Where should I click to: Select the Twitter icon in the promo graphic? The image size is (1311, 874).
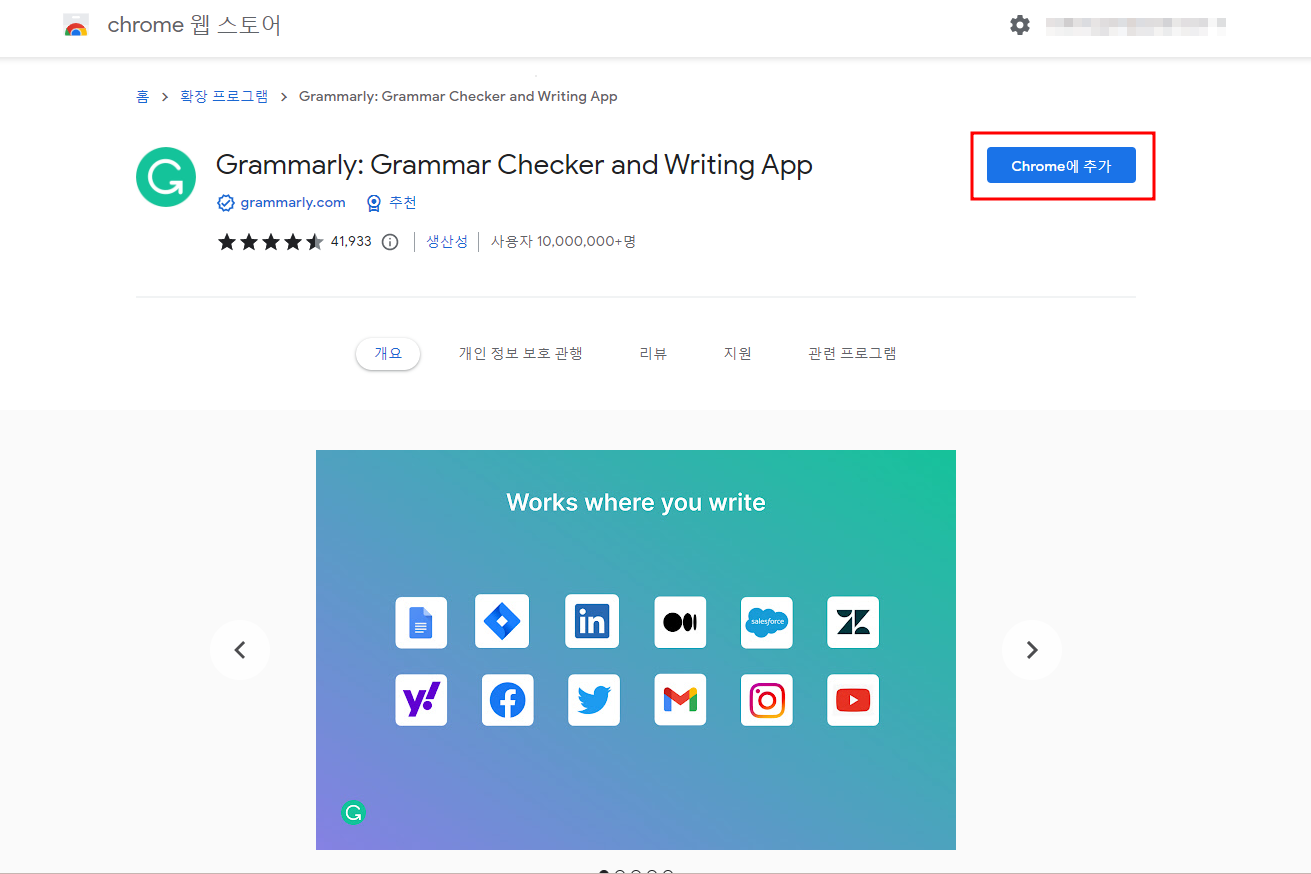[x=593, y=699]
